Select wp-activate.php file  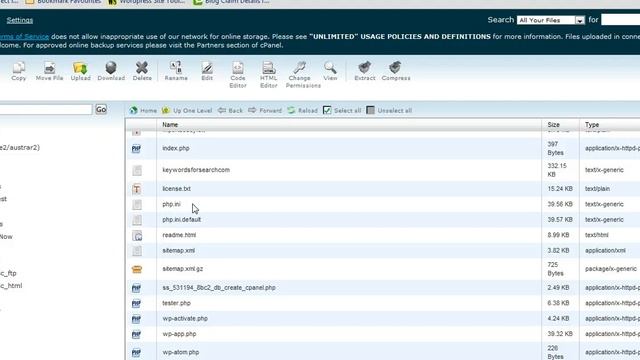[185, 318]
